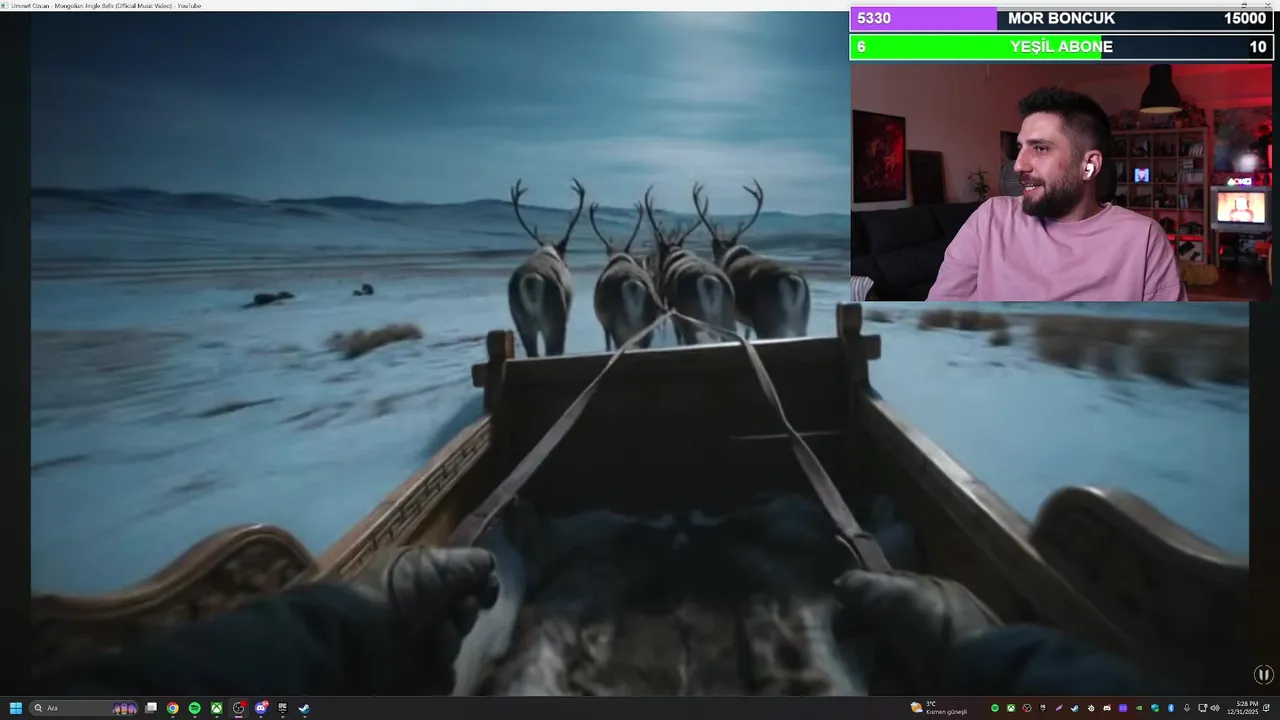Open Spotify from the taskbar
This screenshot has width=1280, height=720.
coord(194,708)
